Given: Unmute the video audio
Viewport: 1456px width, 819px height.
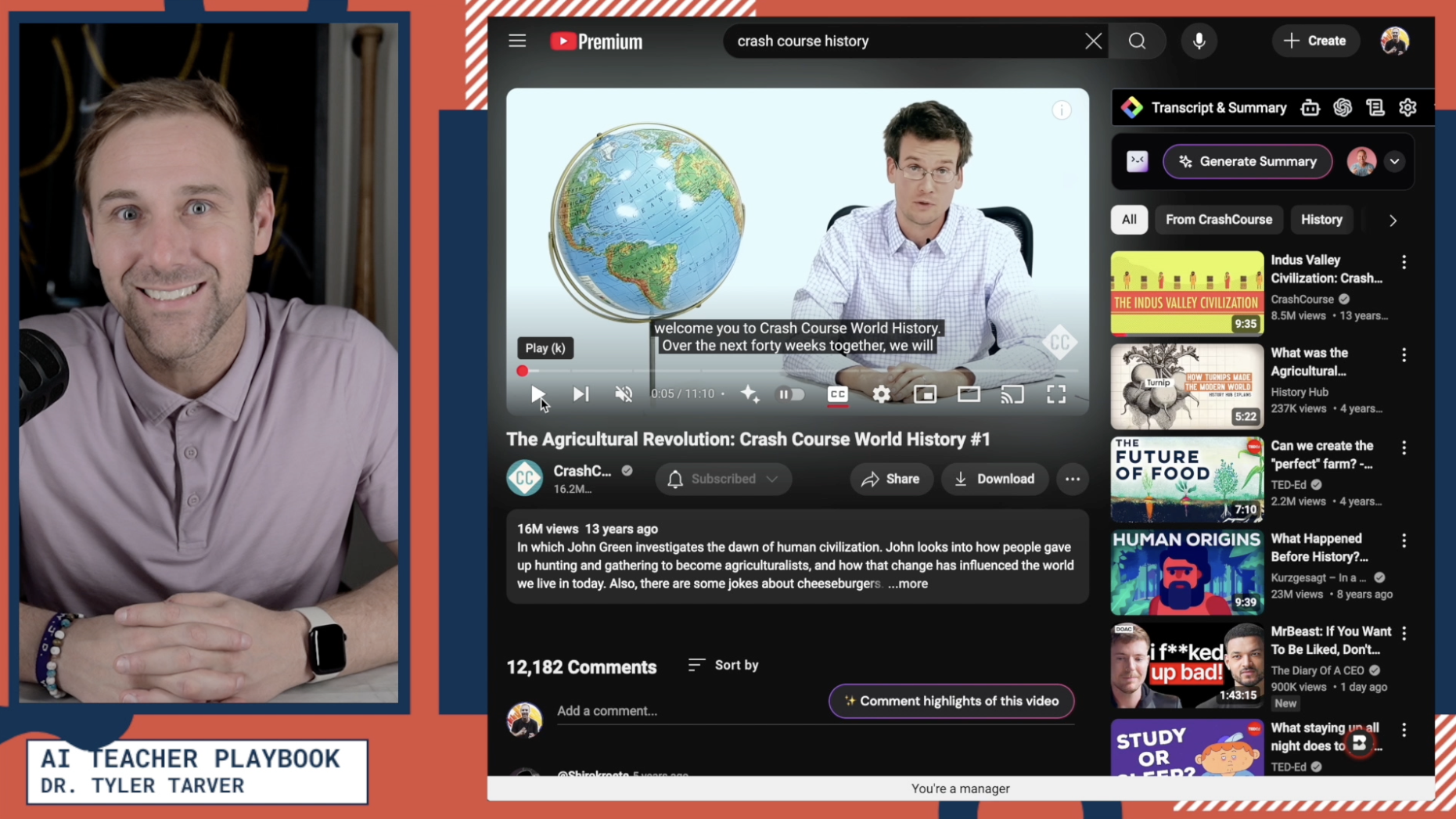Looking at the screenshot, I should pyautogui.click(x=624, y=394).
